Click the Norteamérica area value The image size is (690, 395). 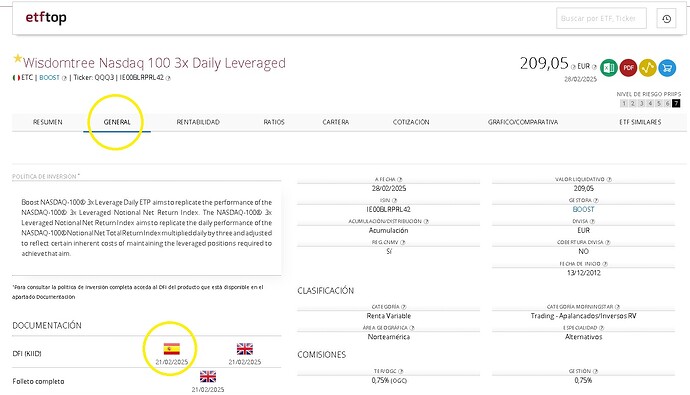coord(389,337)
